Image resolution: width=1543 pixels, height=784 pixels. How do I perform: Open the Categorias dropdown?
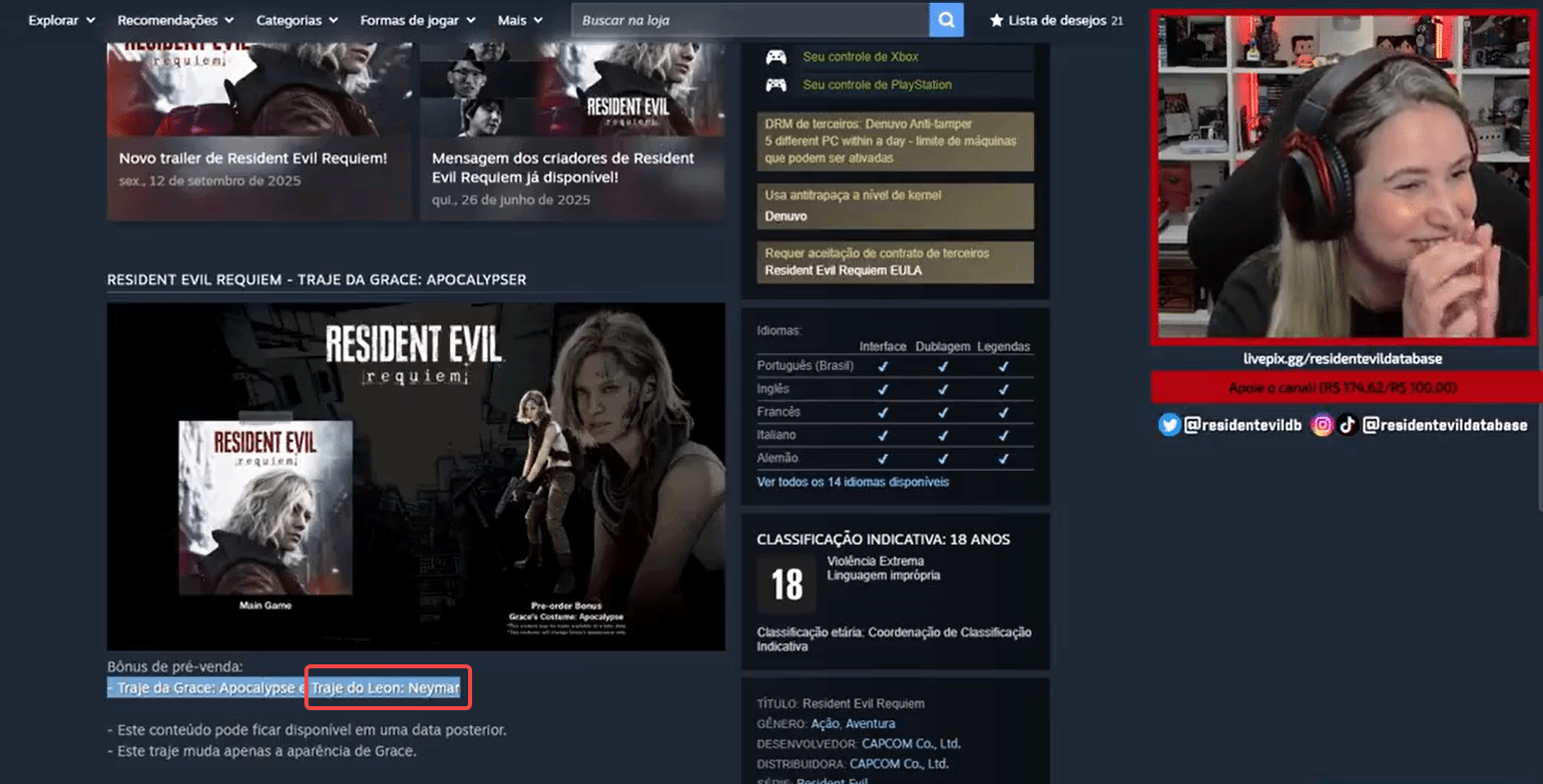(x=296, y=20)
